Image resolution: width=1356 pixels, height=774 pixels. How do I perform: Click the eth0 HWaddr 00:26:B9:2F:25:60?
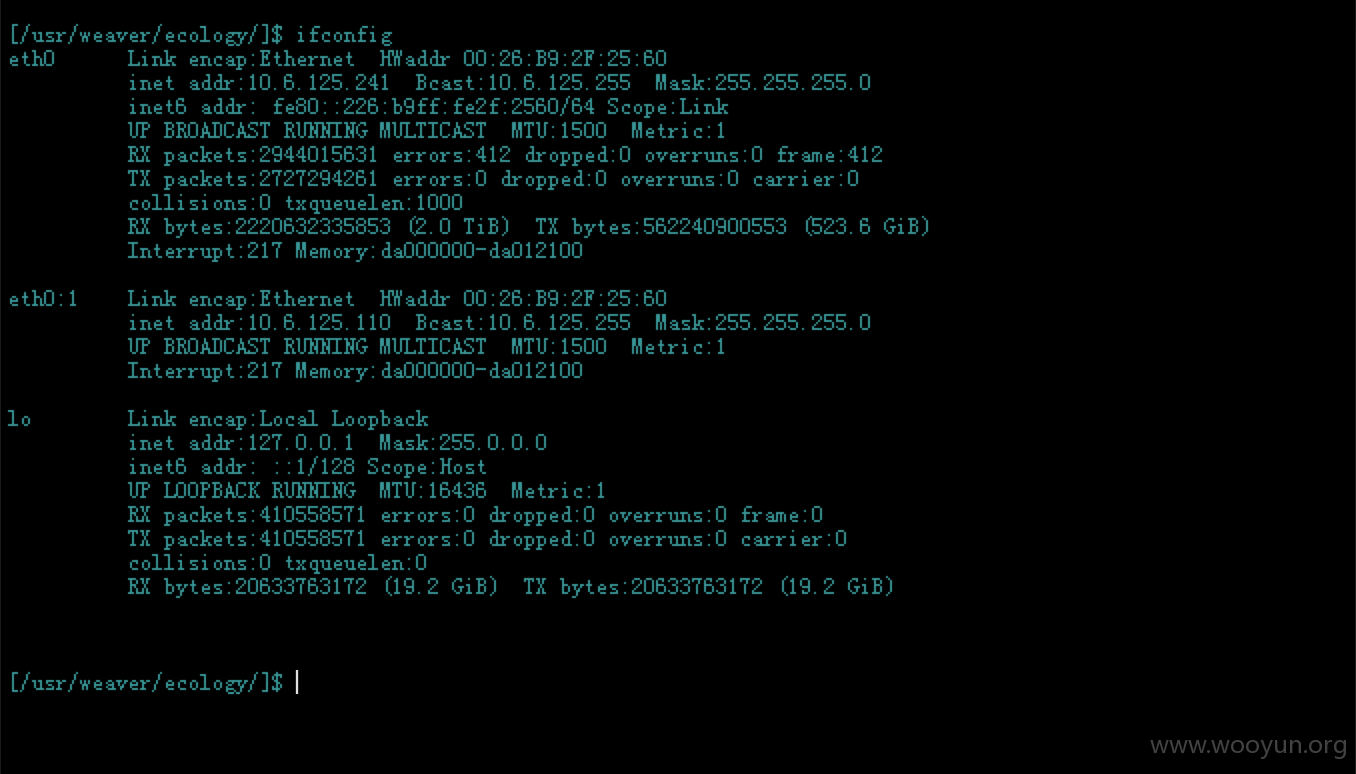523,59
